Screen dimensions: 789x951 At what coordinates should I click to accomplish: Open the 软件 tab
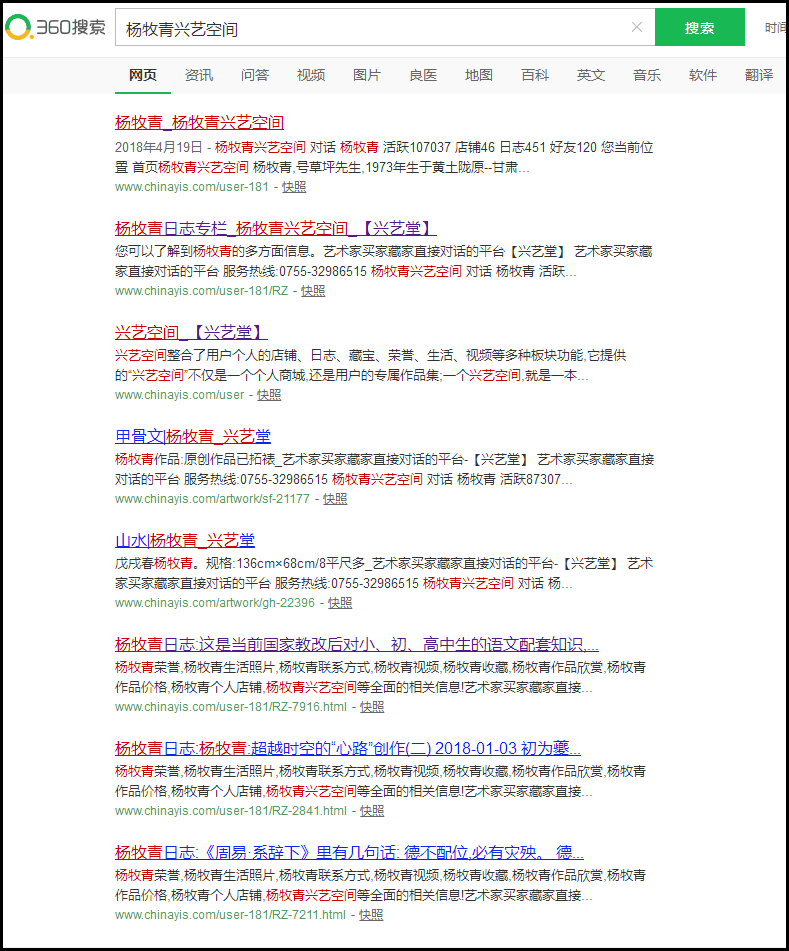703,75
